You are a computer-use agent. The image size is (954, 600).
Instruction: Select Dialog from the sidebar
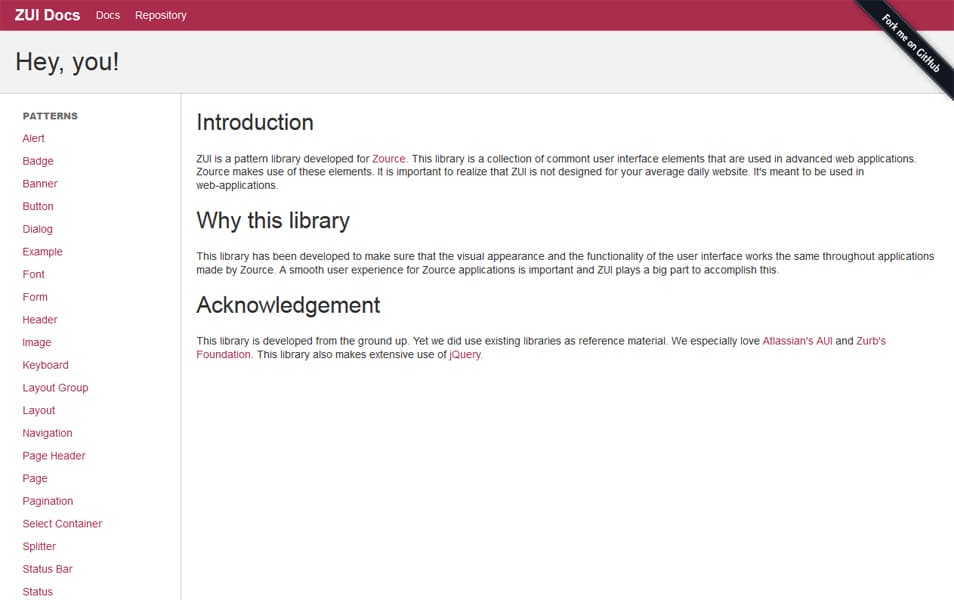point(37,229)
